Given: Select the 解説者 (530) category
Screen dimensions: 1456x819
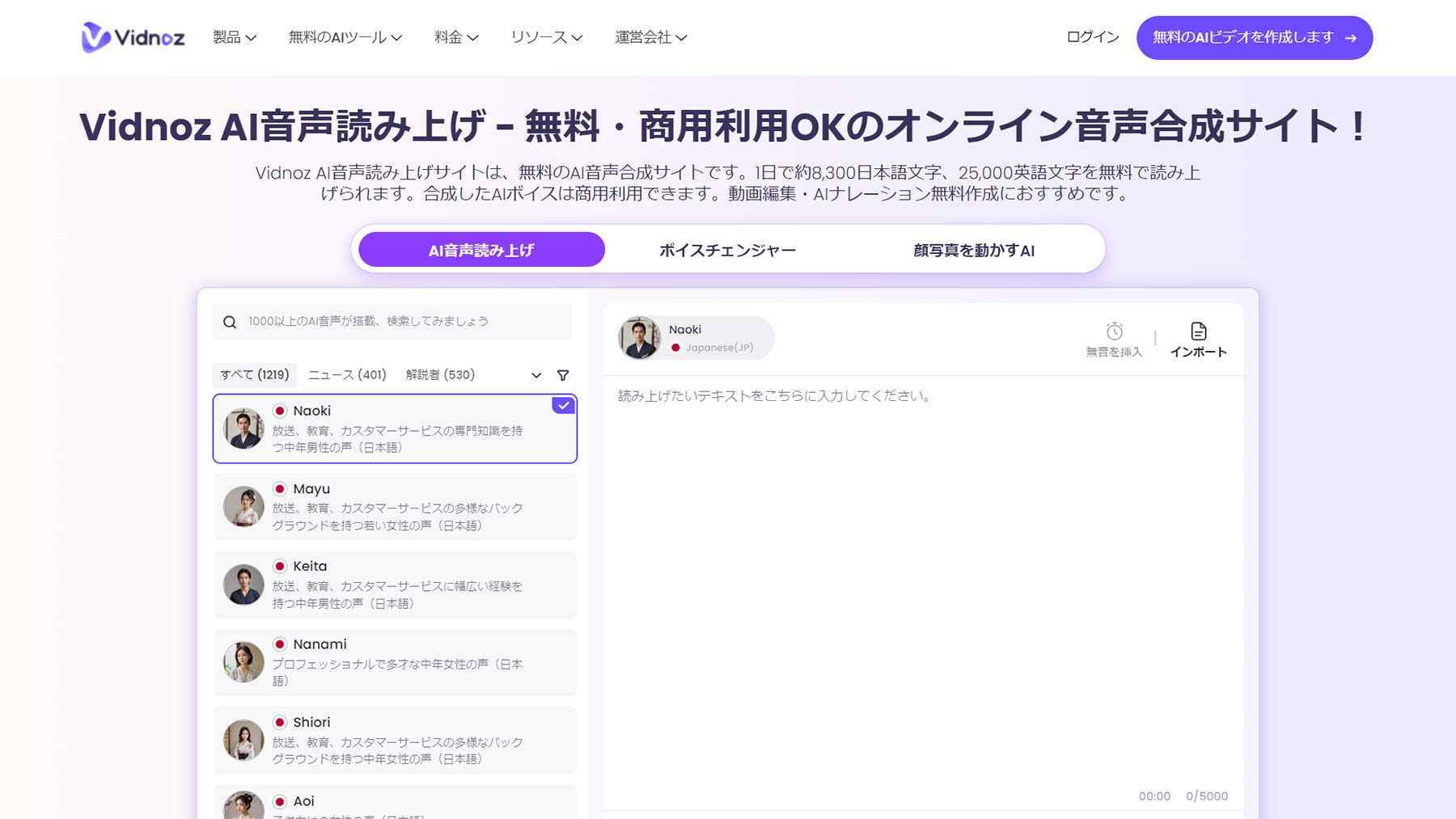Looking at the screenshot, I should [x=440, y=375].
